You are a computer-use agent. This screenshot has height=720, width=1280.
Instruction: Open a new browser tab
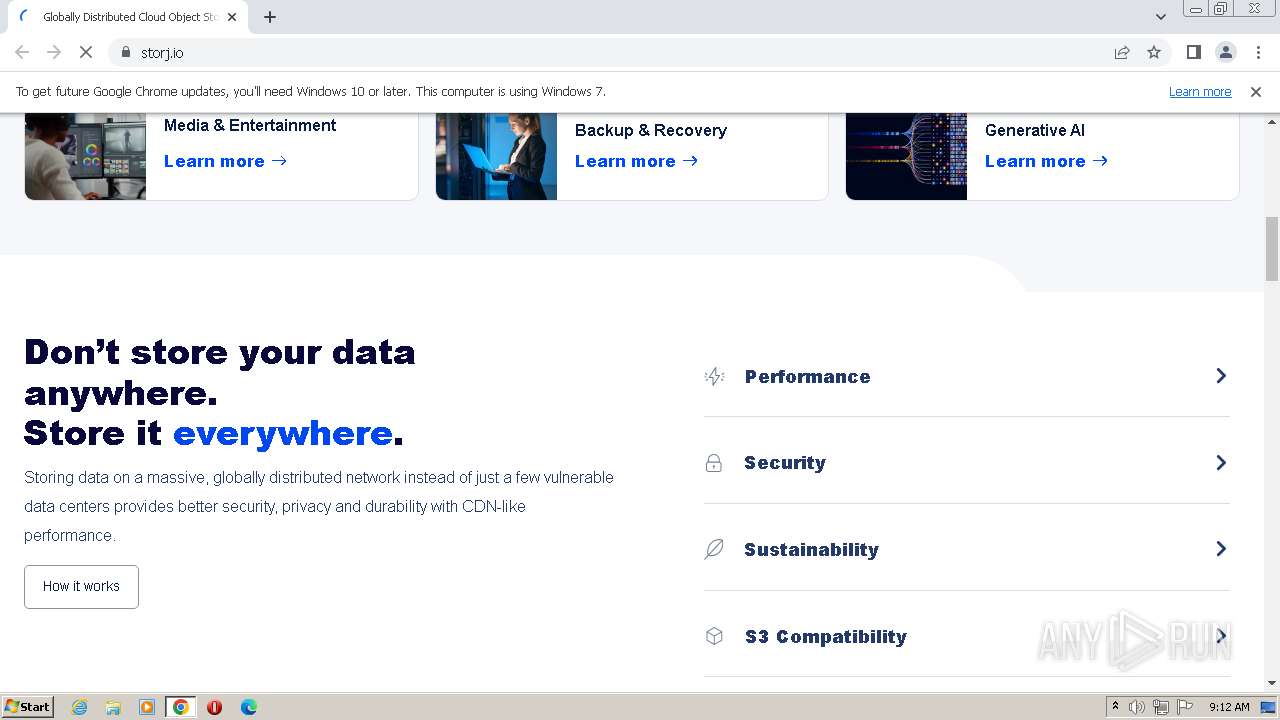tap(269, 17)
